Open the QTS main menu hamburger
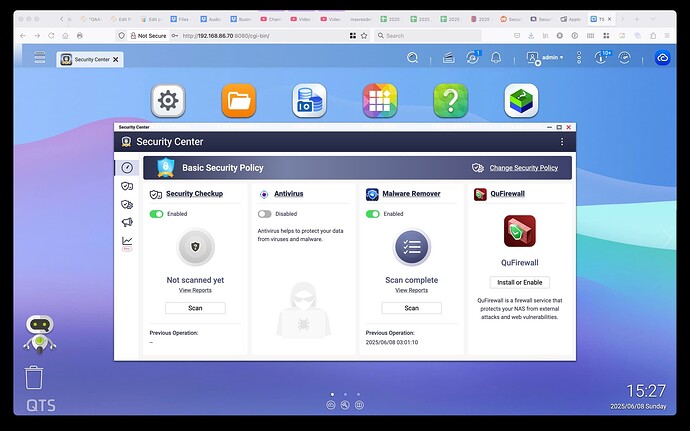Image resolution: width=690 pixels, height=431 pixels. [40, 58]
